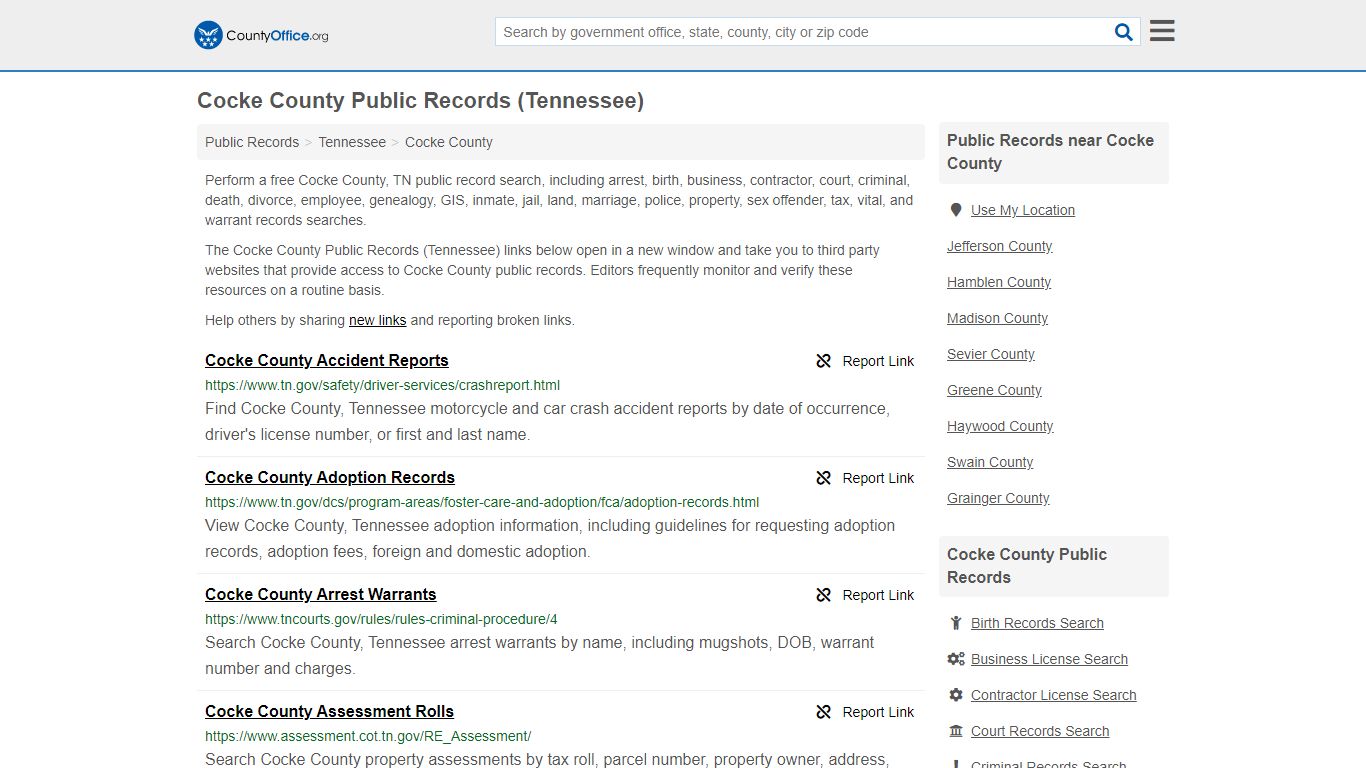
Task: Go to Grainger County records
Action: coord(998,498)
